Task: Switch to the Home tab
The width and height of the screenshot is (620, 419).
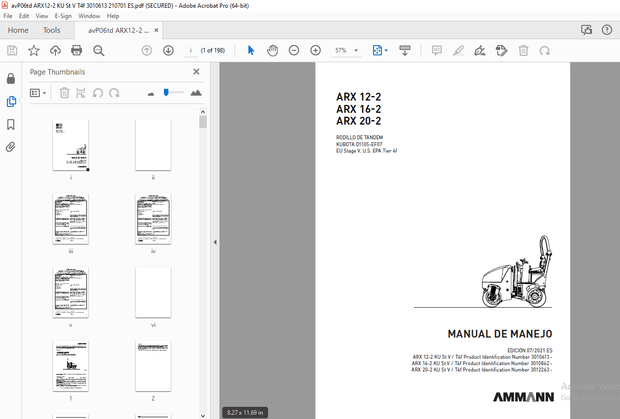Action: 18,30
